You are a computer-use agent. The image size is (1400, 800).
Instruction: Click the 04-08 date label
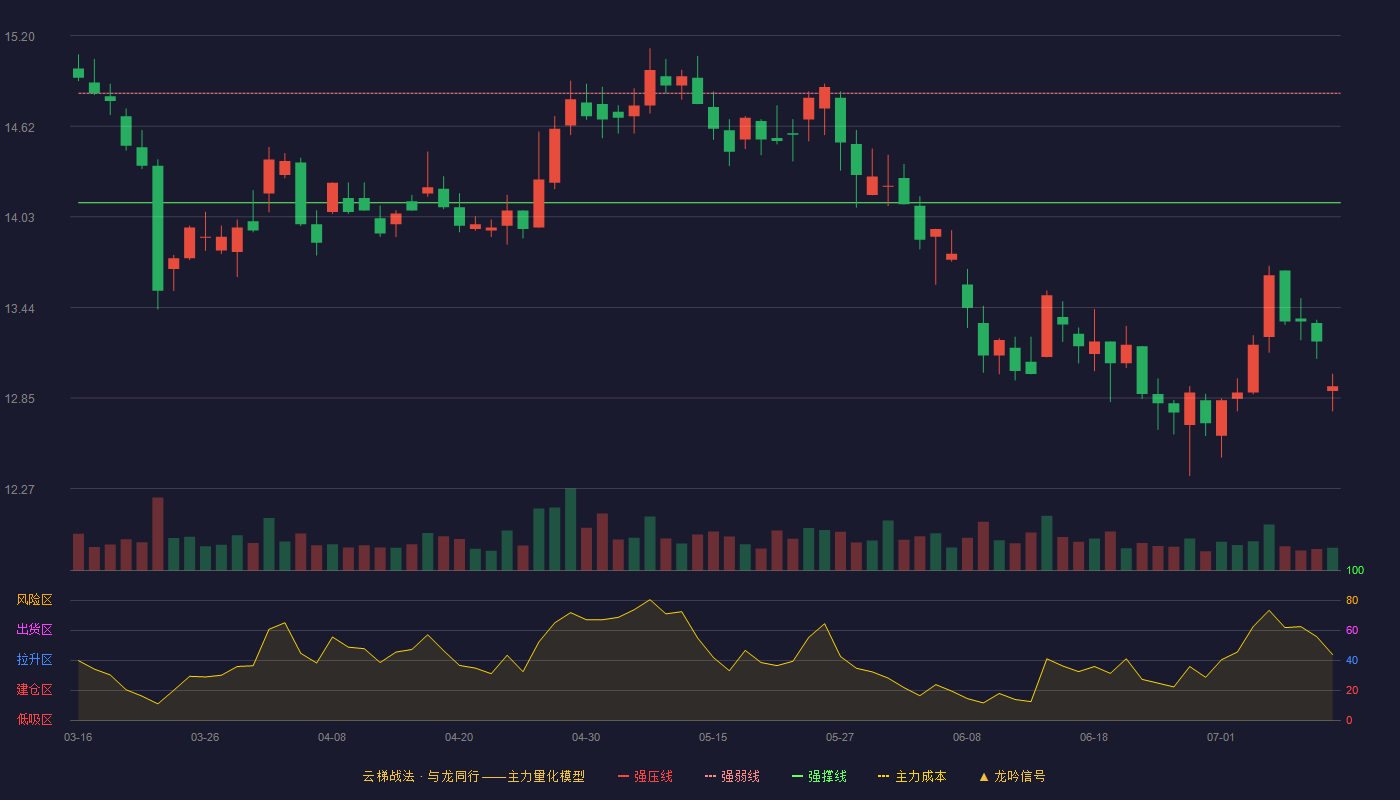(332, 737)
